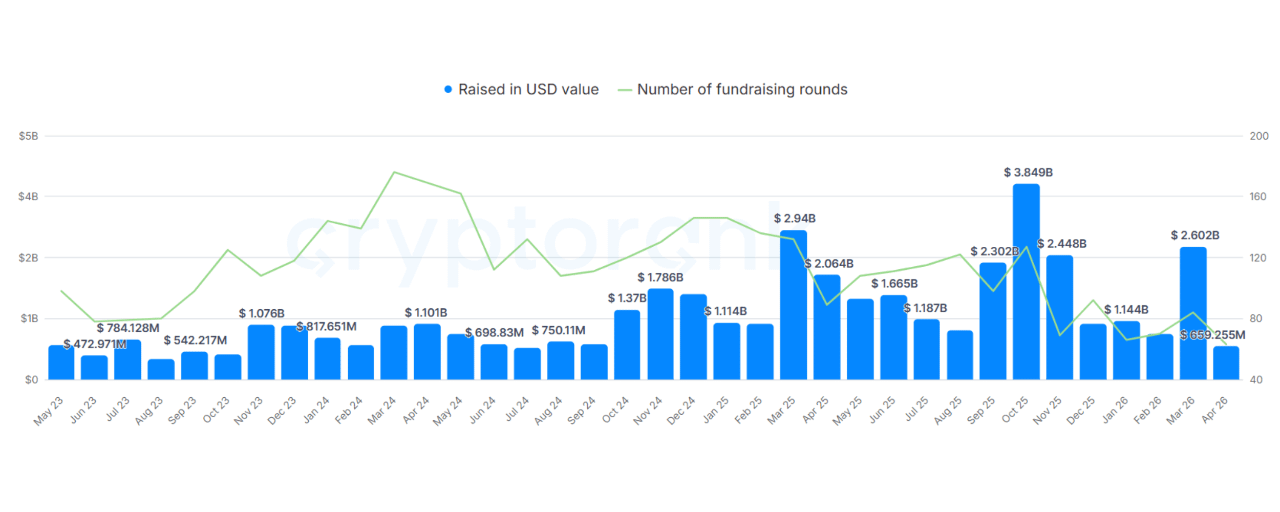Screen dimensions: 1280x512
Task: Select the Nov 23 bar labeled $1.076B
Action: pyautogui.click(x=261, y=353)
